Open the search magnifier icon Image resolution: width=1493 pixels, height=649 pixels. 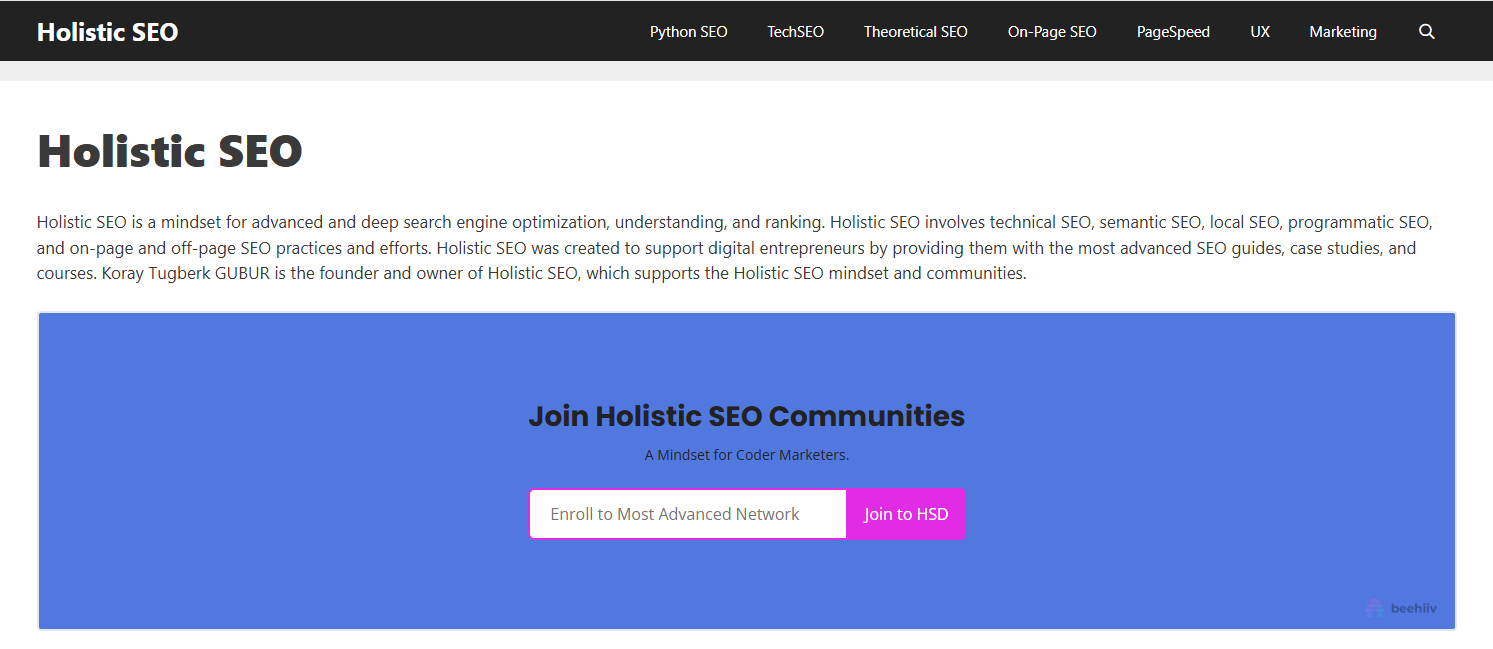click(x=1426, y=31)
